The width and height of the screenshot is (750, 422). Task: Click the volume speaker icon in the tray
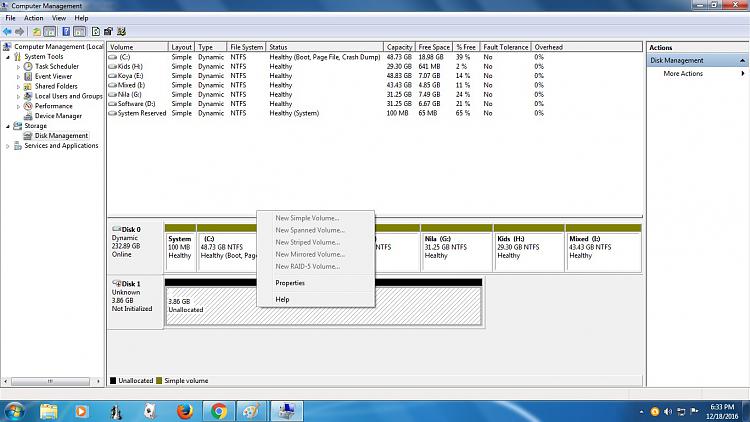668,411
